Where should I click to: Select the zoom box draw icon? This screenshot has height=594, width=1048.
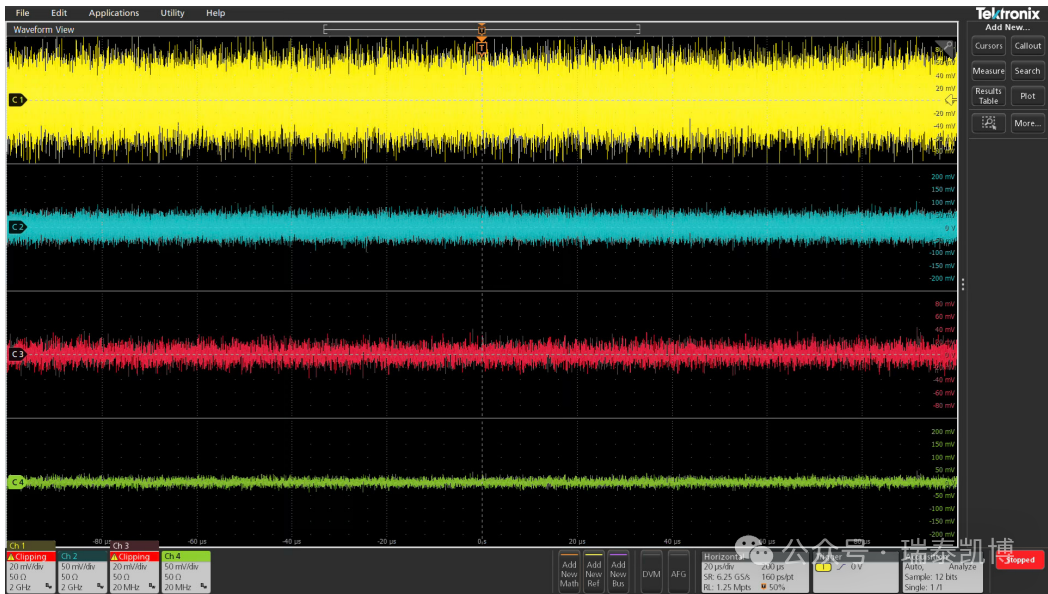click(988, 123)
